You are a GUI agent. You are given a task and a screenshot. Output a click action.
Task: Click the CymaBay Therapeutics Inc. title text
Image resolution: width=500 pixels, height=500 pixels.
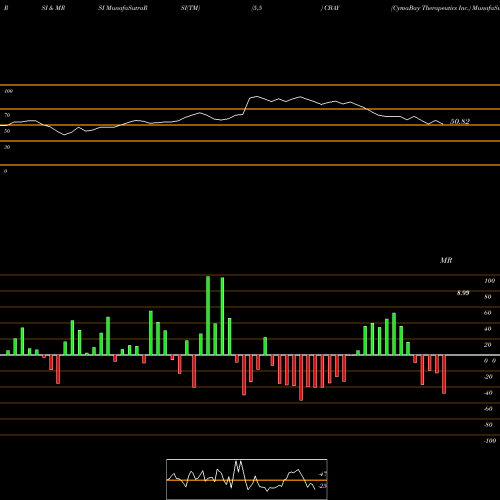coord(430,8)
